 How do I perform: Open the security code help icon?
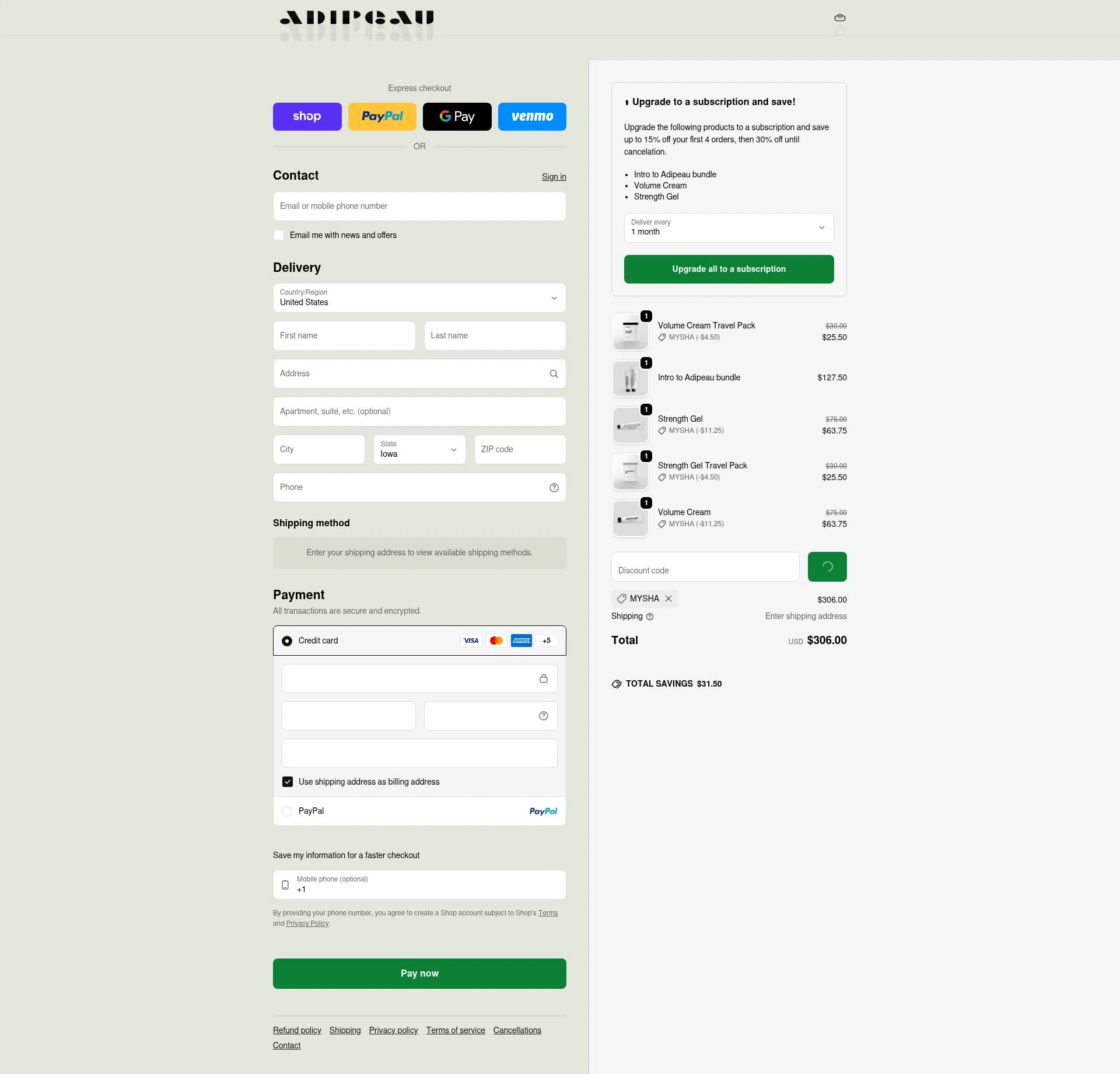coord(543,716)
